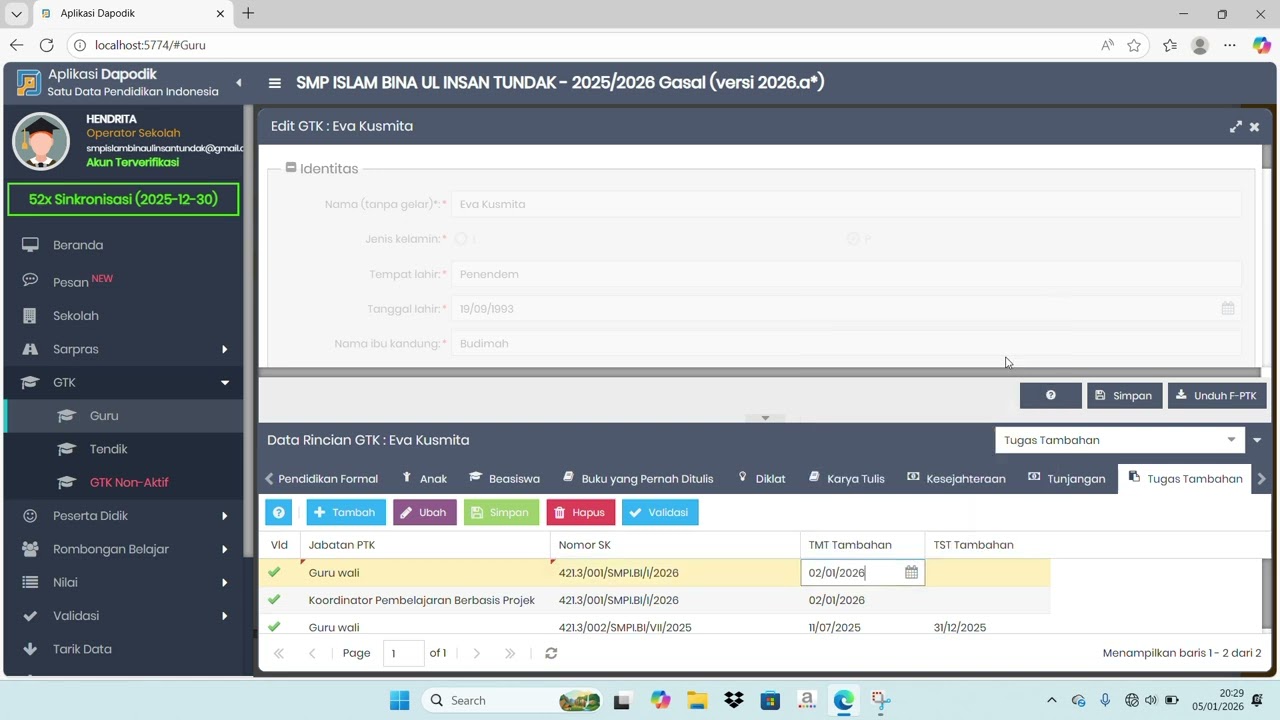Expand the Sarpras menu
The height and width of the screenshot is (720, 1280).
[125, 349]
